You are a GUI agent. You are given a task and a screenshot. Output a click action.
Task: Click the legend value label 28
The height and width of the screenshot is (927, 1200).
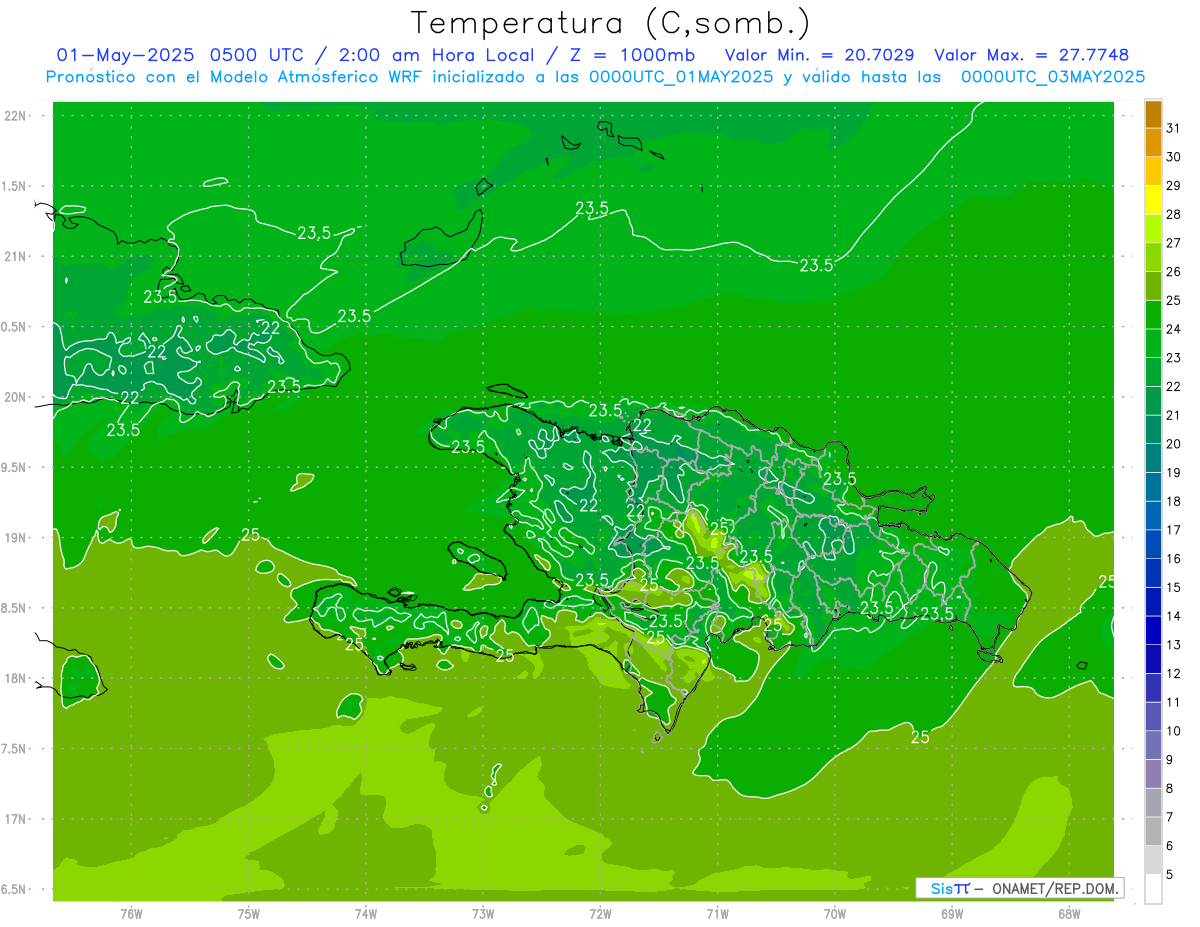click(1174, 214)
